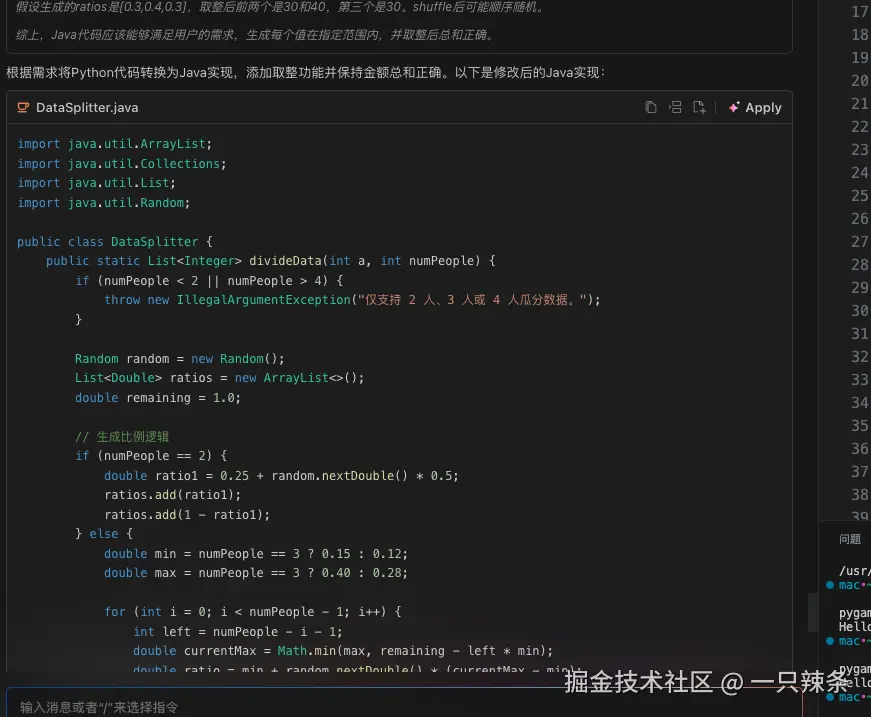Click the blue dot beside the second mac prompt

[830, 641]
